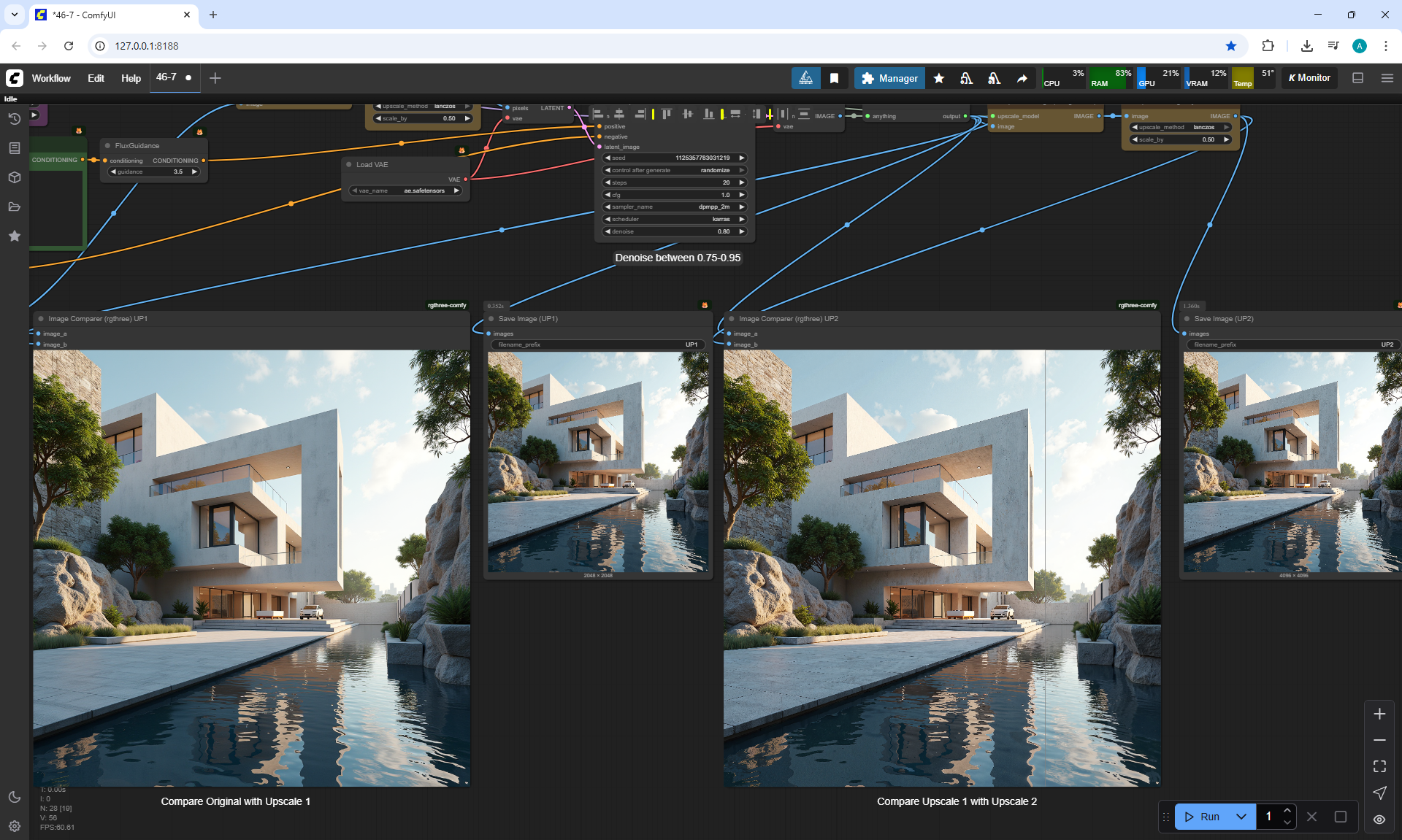The image size is (1402, 840).
Task: Expand the Run button dropdown arrow
Action: click(x=1241, y=817)
